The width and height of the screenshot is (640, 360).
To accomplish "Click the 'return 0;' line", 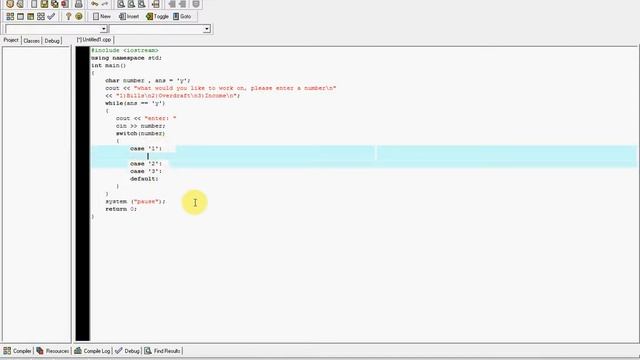I will click(x=121, y=209).
